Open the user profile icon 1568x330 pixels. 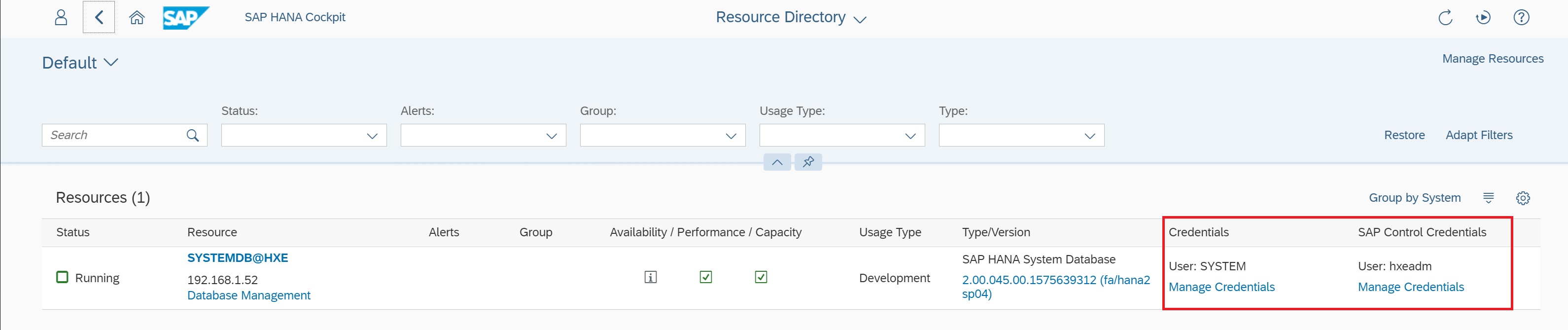[x=61, y=17]
